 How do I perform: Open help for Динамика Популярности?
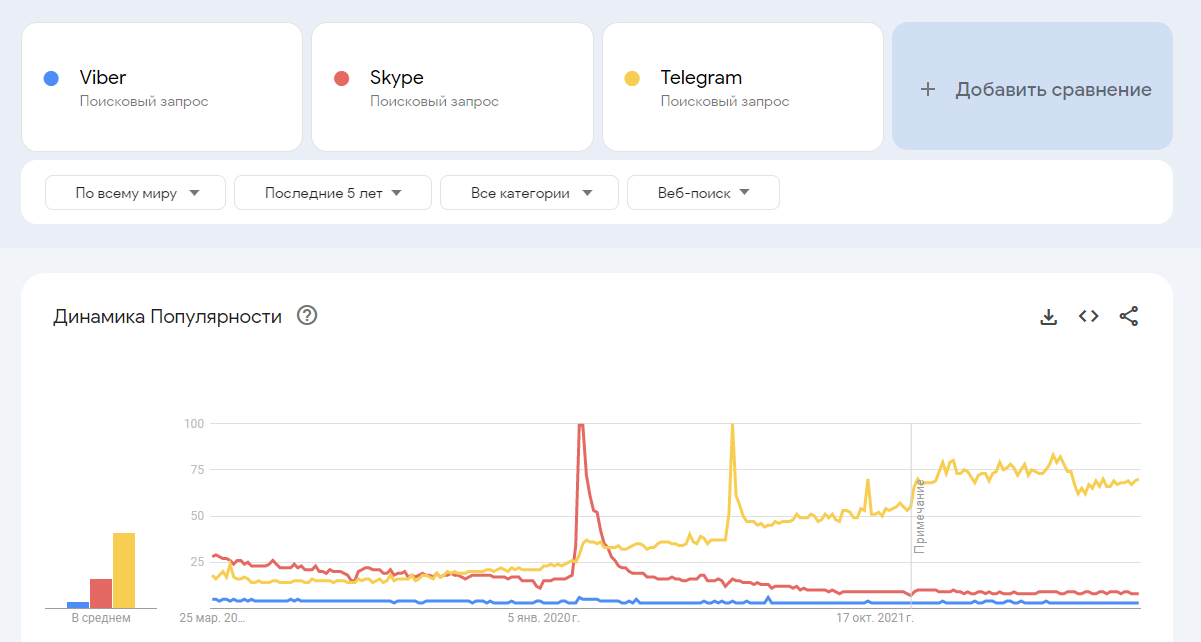[308, 316]
